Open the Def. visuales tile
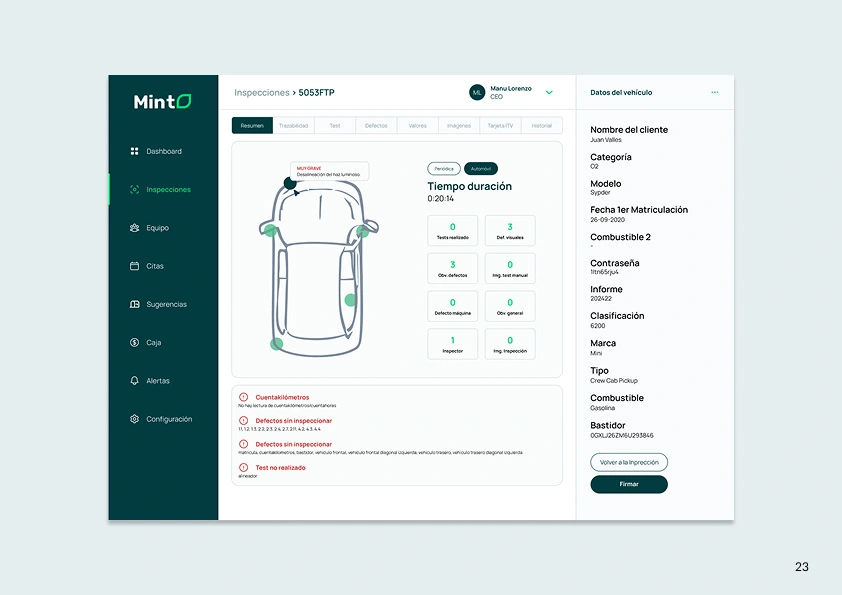Image resolution: width=842 pixels, height=595 pixels. (x=510, y=231)
